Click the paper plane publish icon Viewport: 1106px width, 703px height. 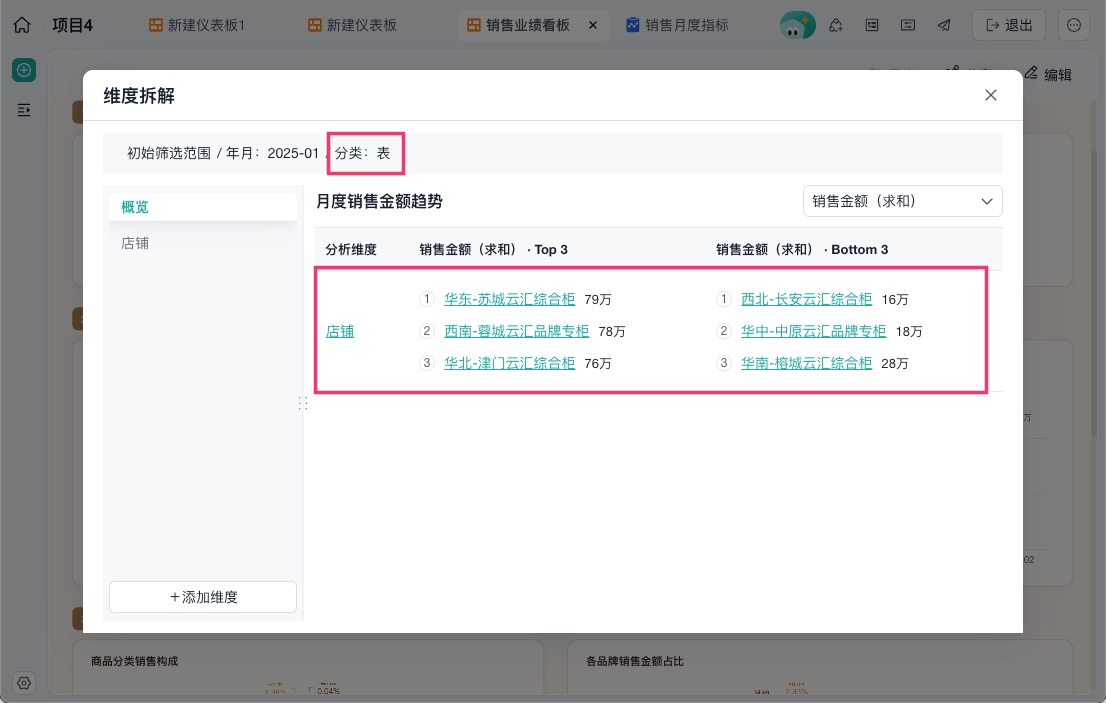click(x=944, y=25)
